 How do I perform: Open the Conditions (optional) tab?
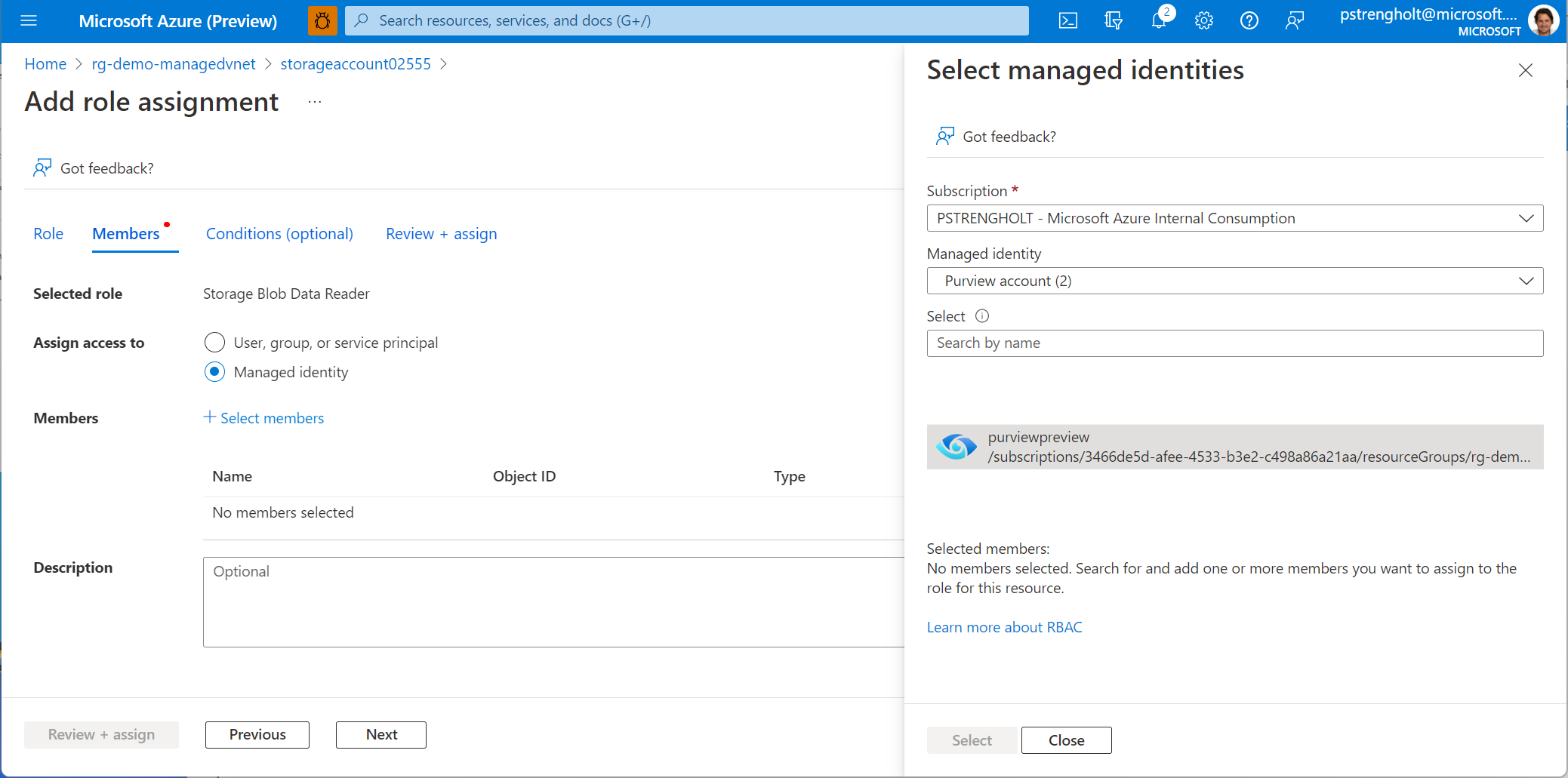[x=279, y=234]
